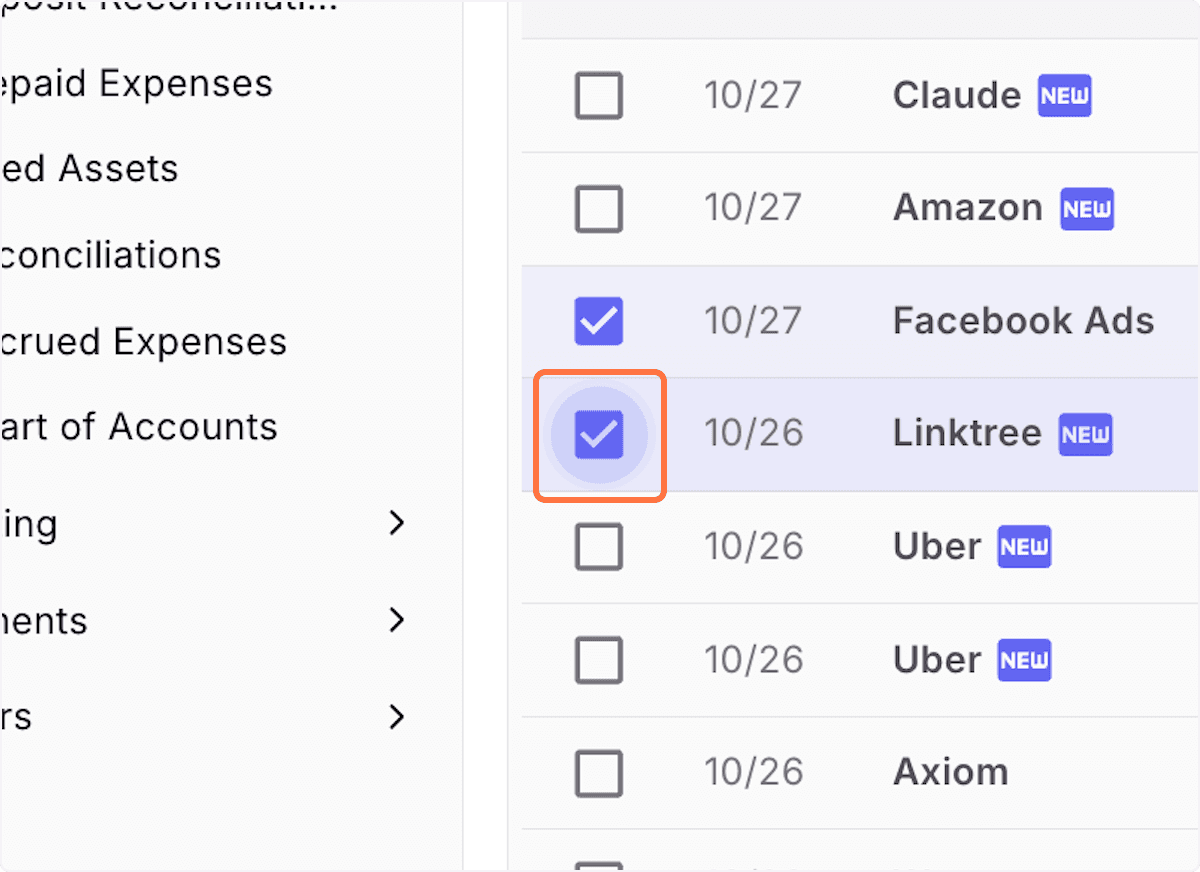Click the NEW badge on the first Uber row

coord(1023,547)
